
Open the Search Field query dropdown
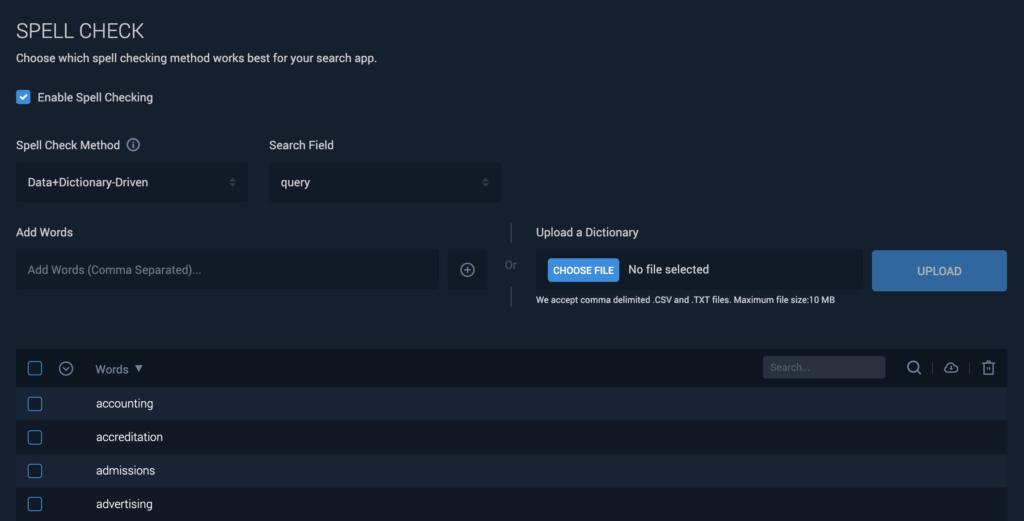(385, 182)
